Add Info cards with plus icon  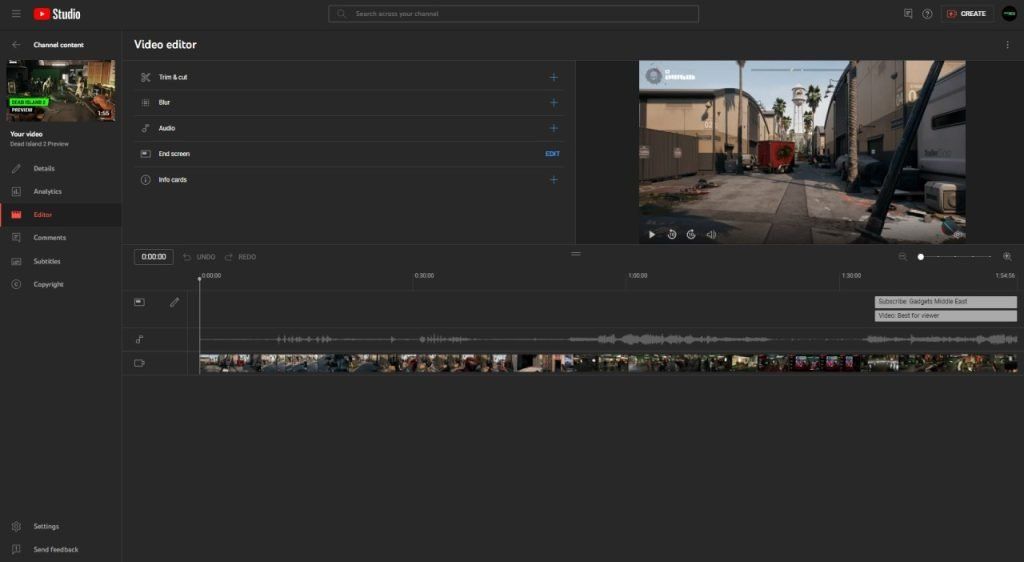[x=553, y=180]
